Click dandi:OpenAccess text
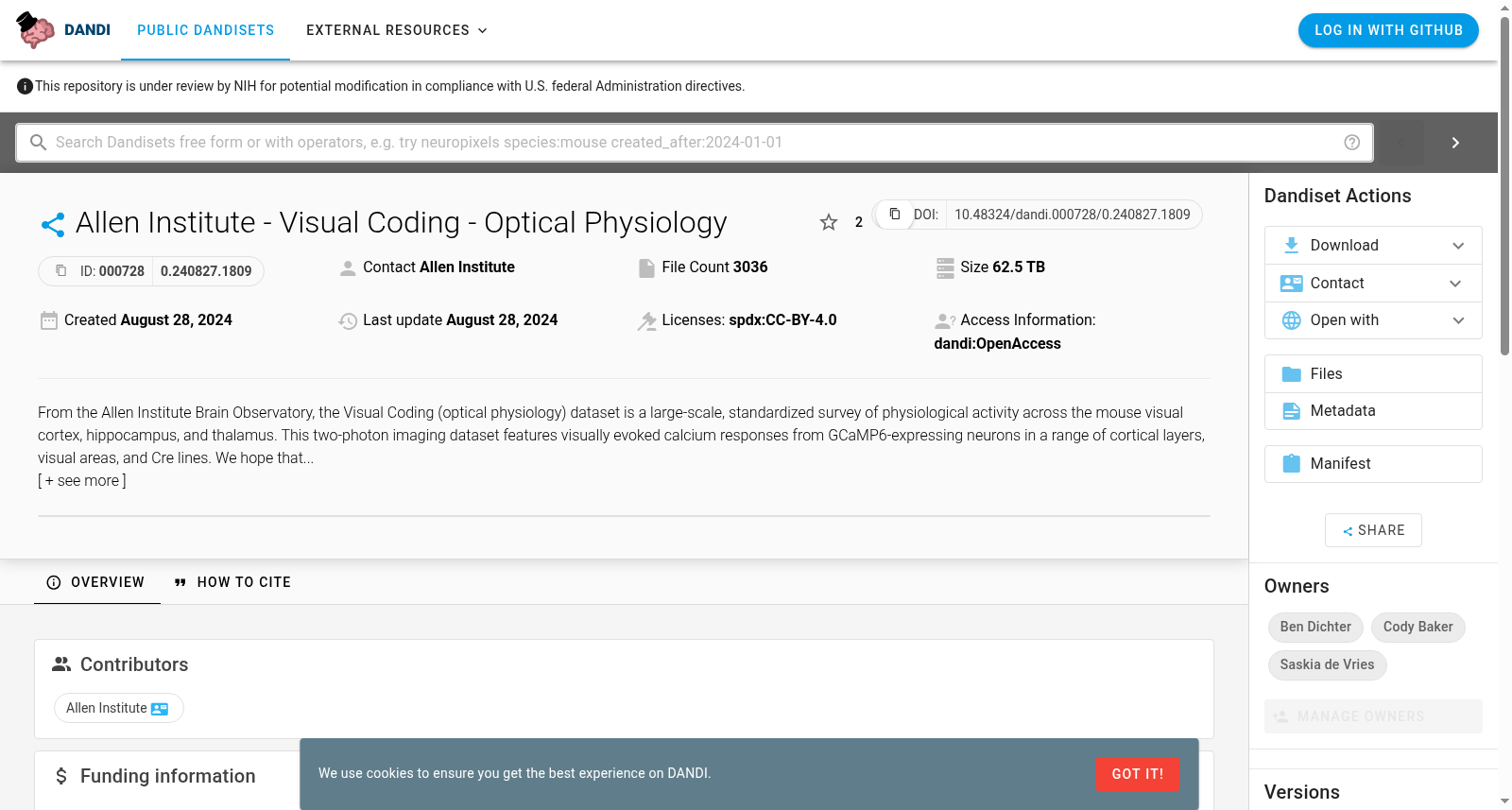The image size is (1512, 810). tap(997, 344)
